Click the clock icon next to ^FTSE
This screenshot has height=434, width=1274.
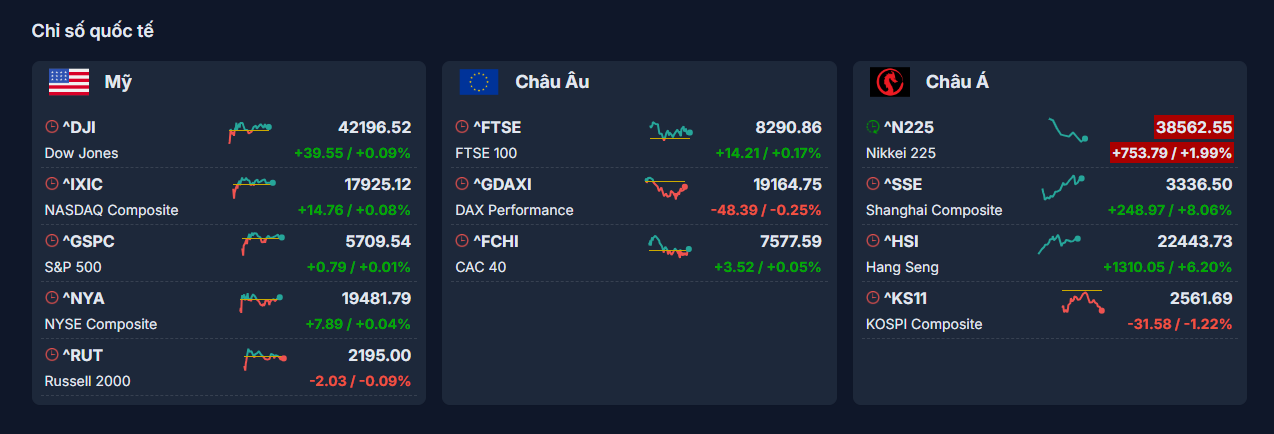click(x=462, y=127)
